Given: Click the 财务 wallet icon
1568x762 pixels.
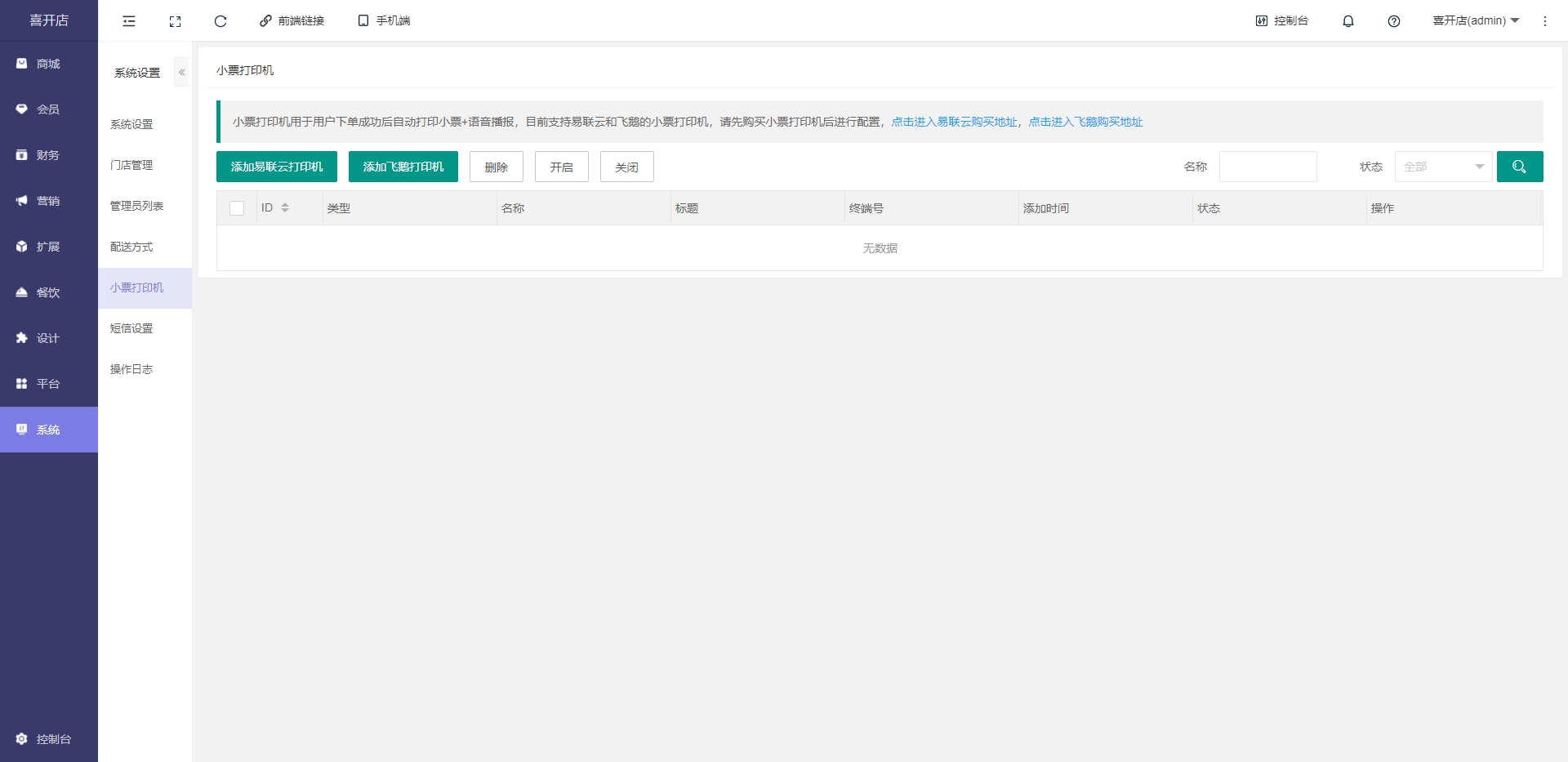Looking at the screenshot, I should 22,155.
